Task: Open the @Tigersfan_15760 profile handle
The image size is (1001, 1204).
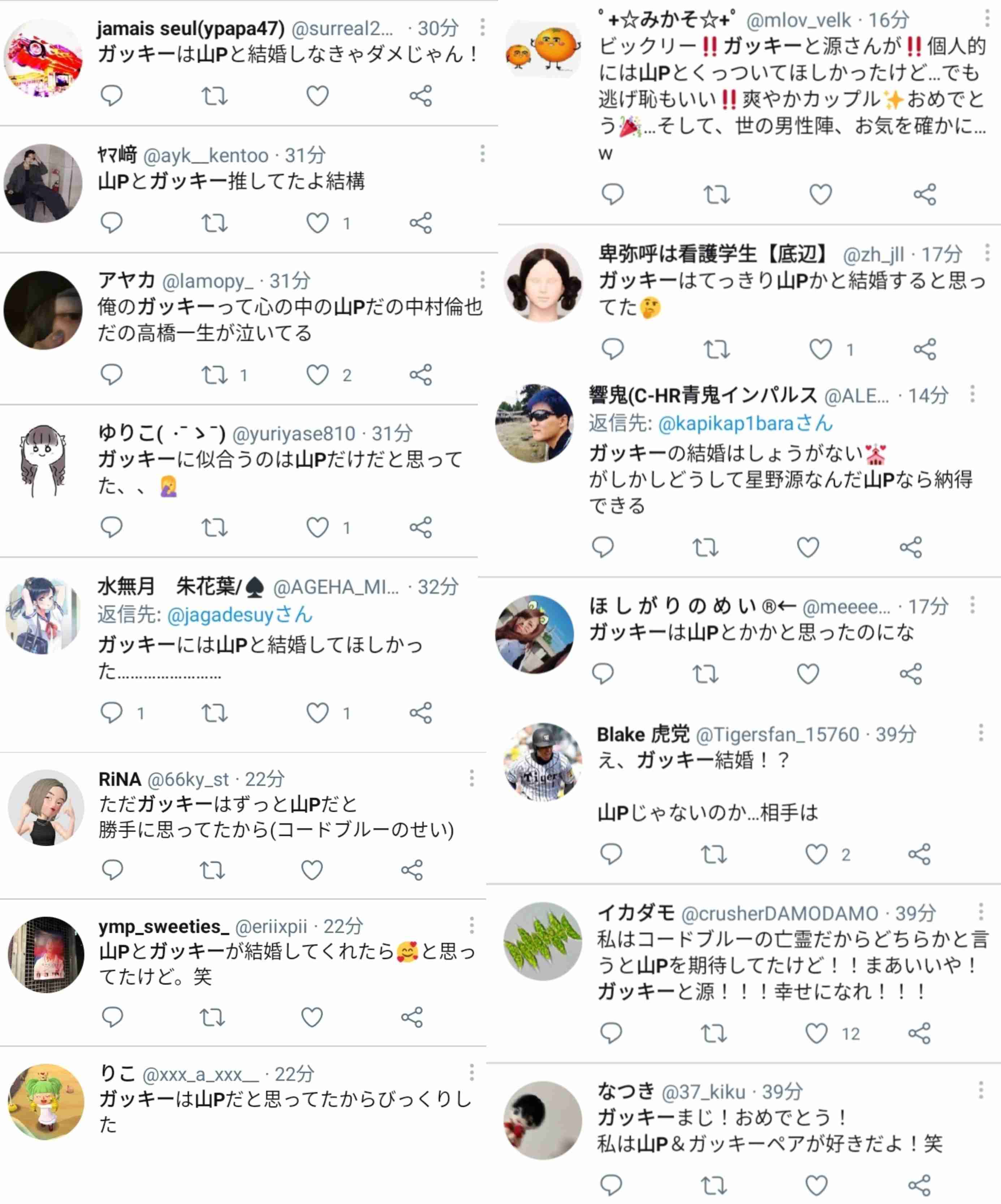Action: (777, 734)
